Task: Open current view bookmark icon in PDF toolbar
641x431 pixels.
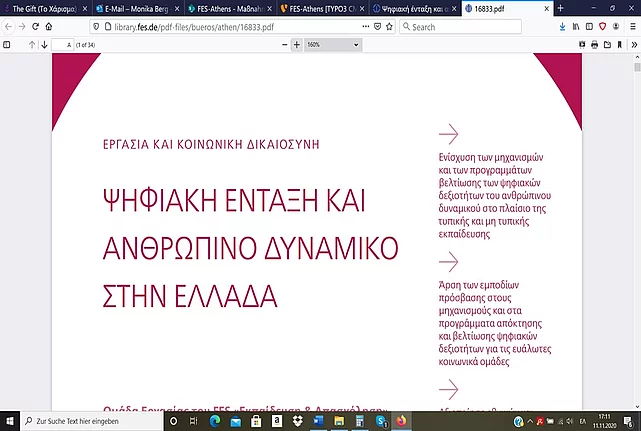Action: click(620, 45)
